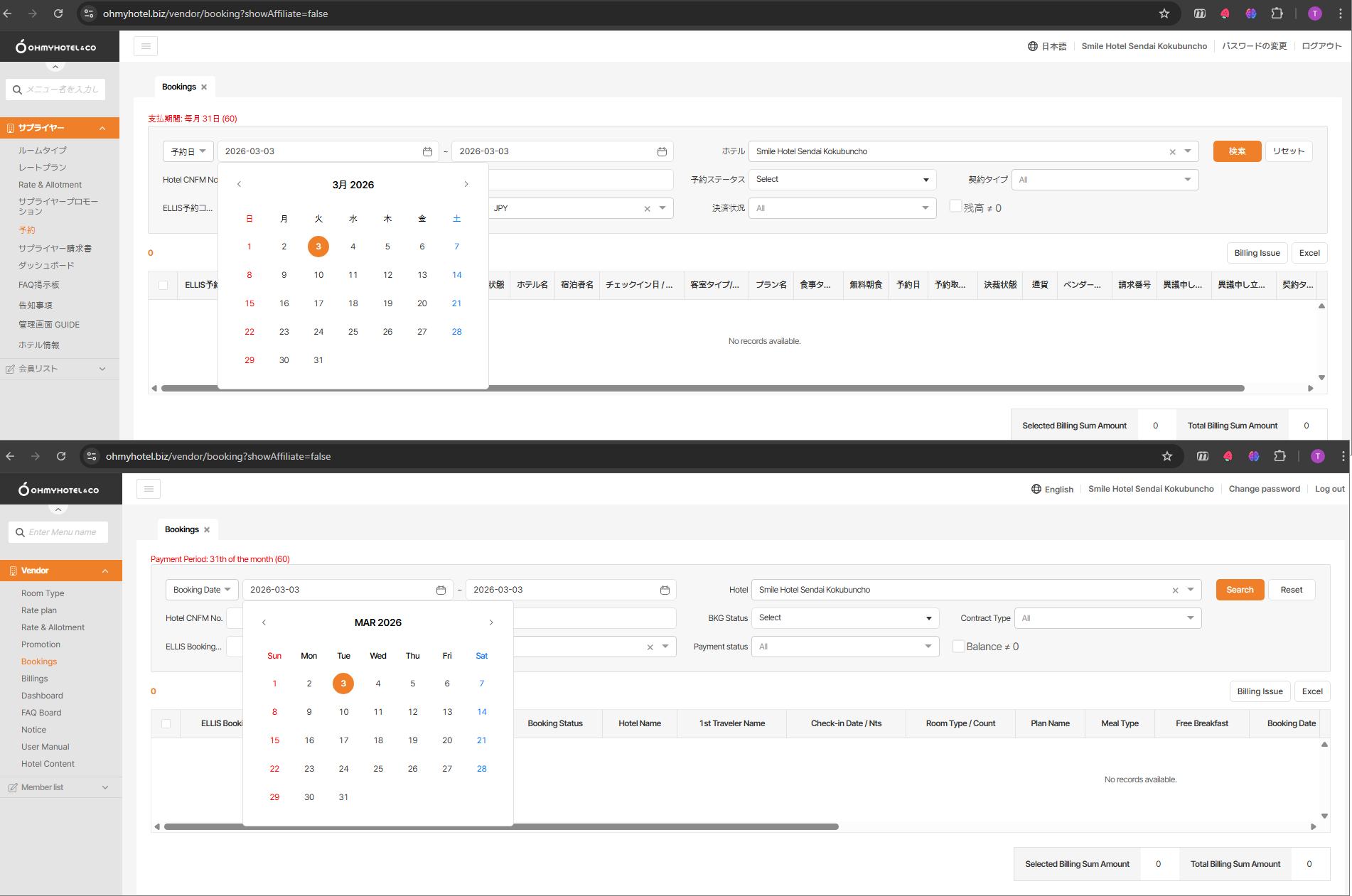Tick the Balance ≠ 0 checkbox
The height and width of the screenshot is (896, 1352).
pyautogui.click(x=958, y=646)
